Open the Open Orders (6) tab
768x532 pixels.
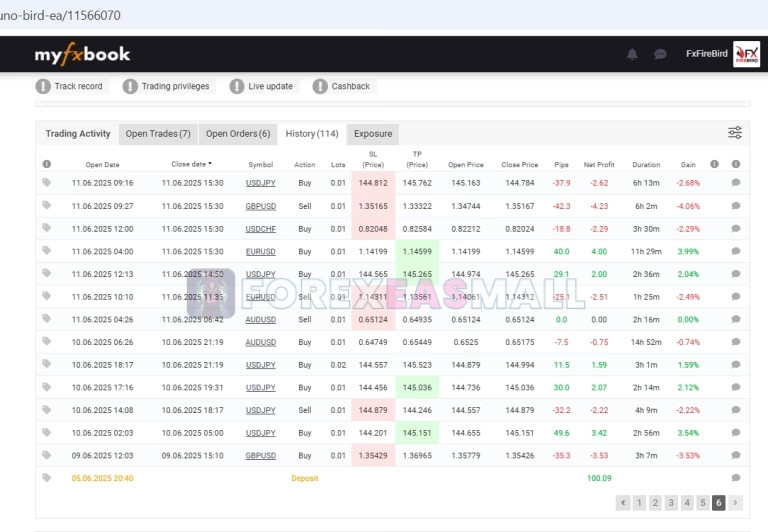coord(238,134)
